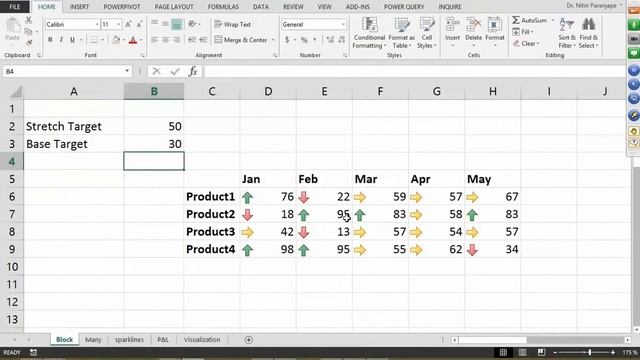This screenshot has height=360, width=640.
Task: Click the Decrease Indent icon
Action: (192, 40)
